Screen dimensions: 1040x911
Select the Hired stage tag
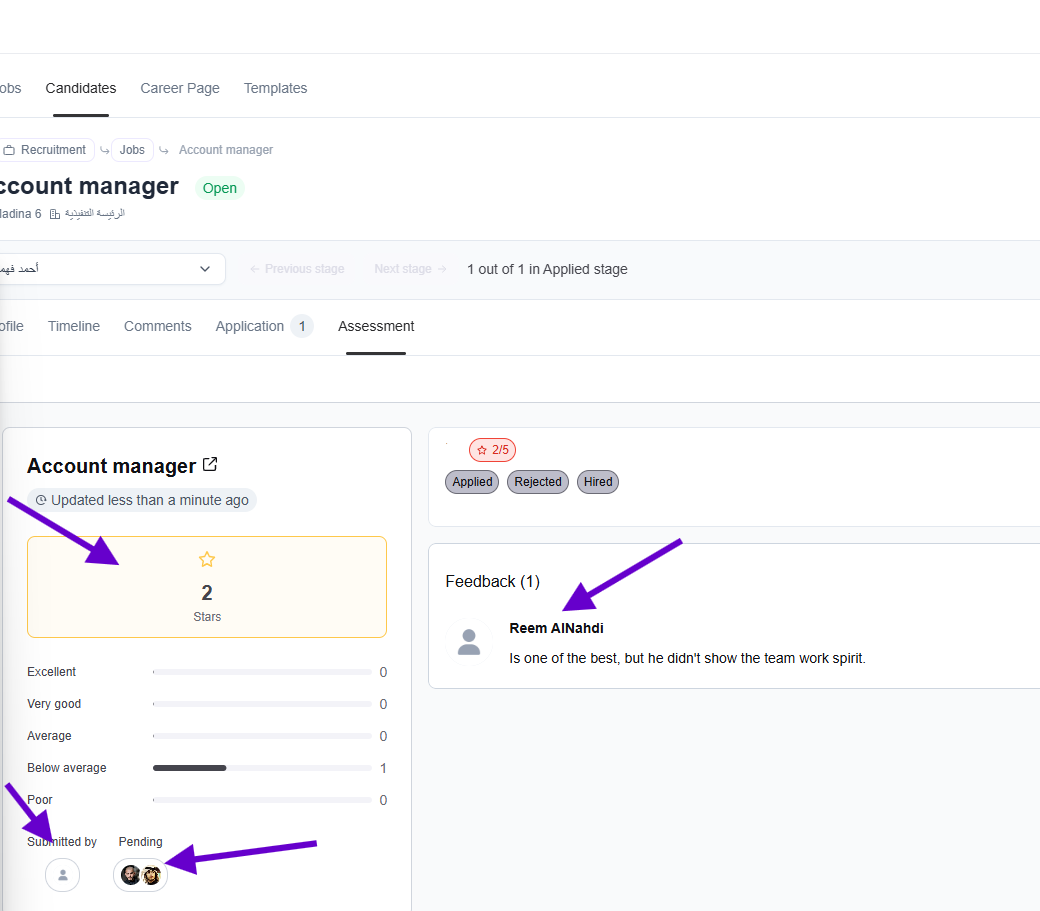[x=598, y=482]
